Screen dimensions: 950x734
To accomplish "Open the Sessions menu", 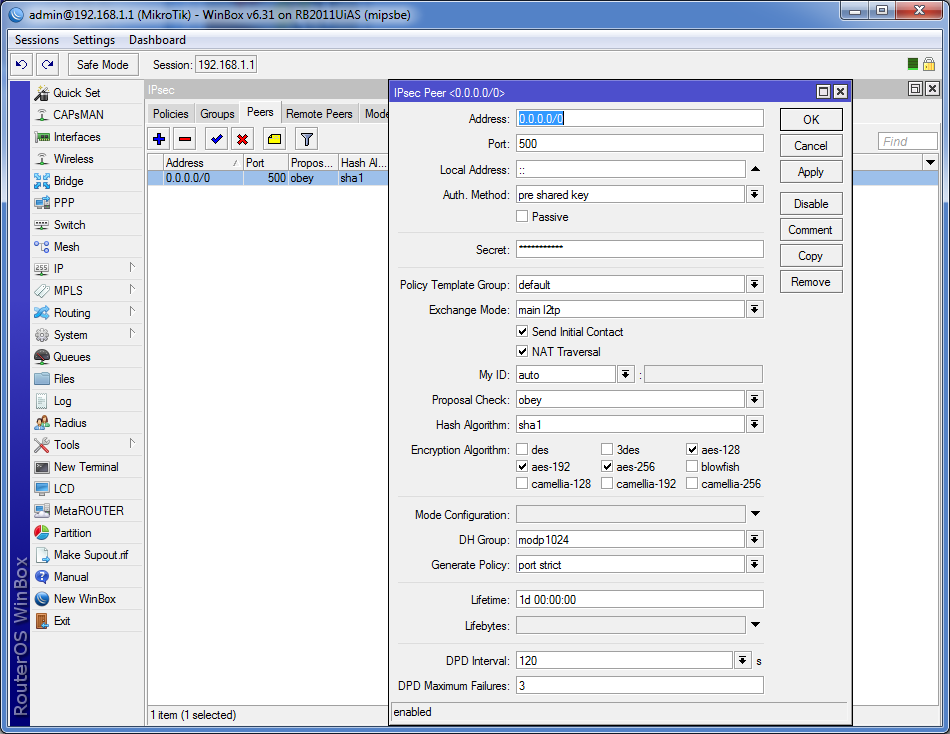I will pyautogui.click(x=37, y=40).
